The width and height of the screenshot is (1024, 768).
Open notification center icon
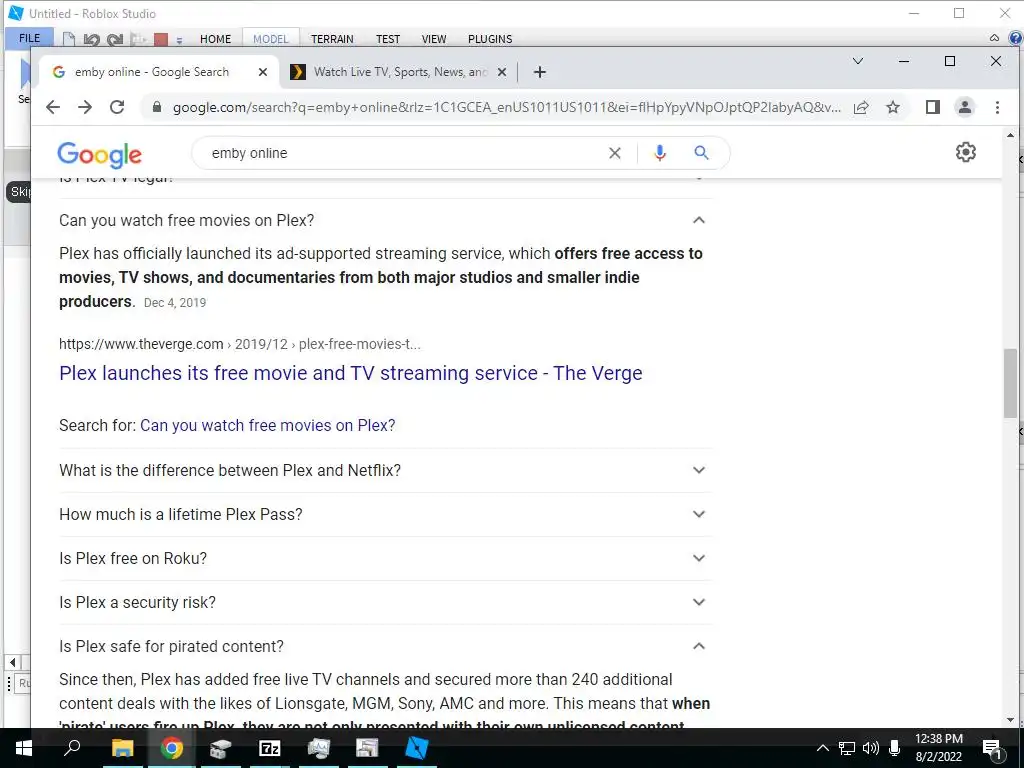(992, 749)
